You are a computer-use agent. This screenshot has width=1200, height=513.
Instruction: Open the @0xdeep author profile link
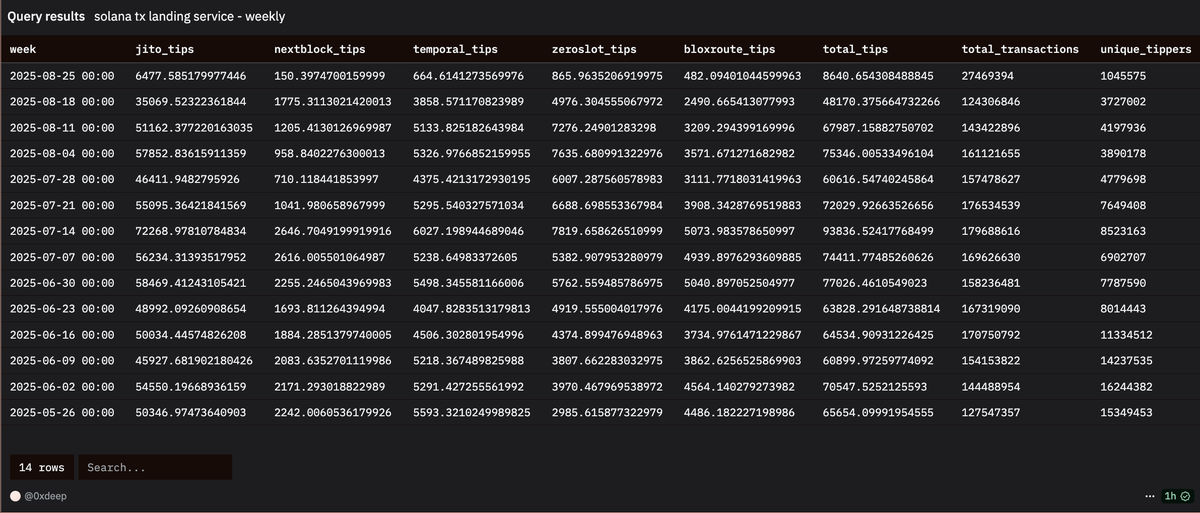[45, 496]
